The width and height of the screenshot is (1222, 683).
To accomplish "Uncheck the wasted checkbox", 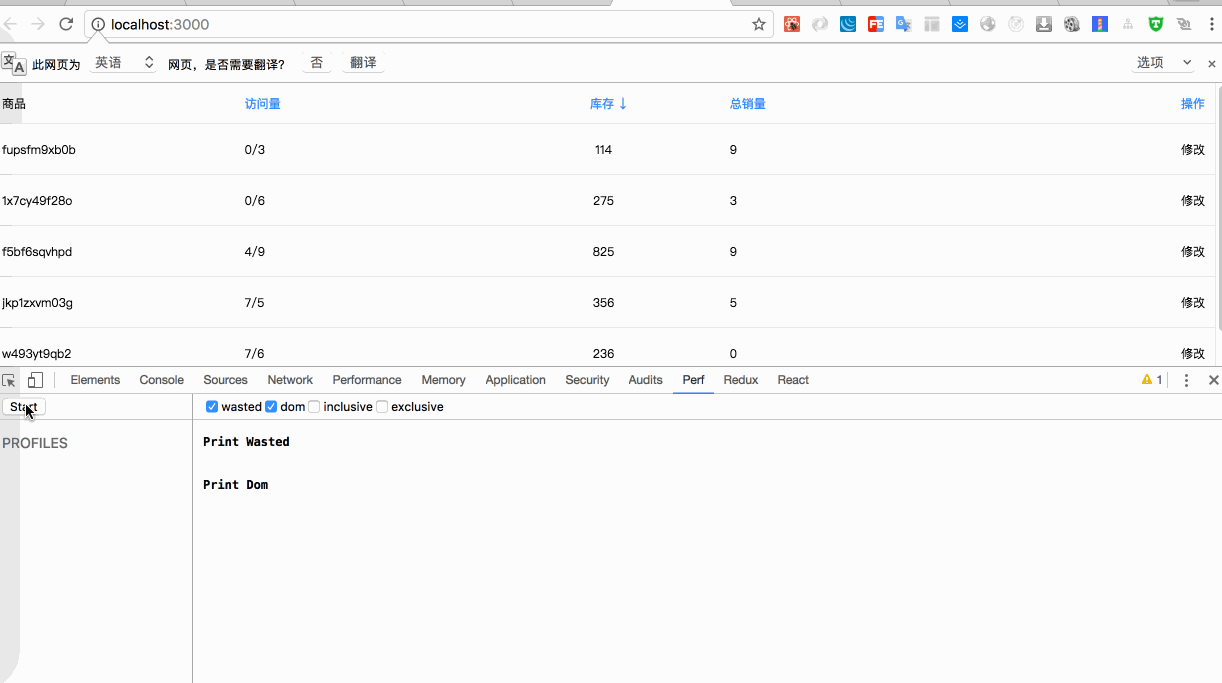I will pyautogui.click(x=212, y=407).
